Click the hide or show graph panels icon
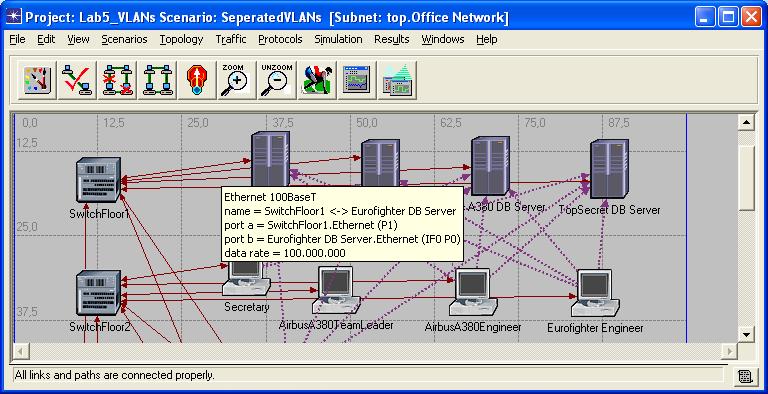This screenshot has height=394, width=768. 397,80
